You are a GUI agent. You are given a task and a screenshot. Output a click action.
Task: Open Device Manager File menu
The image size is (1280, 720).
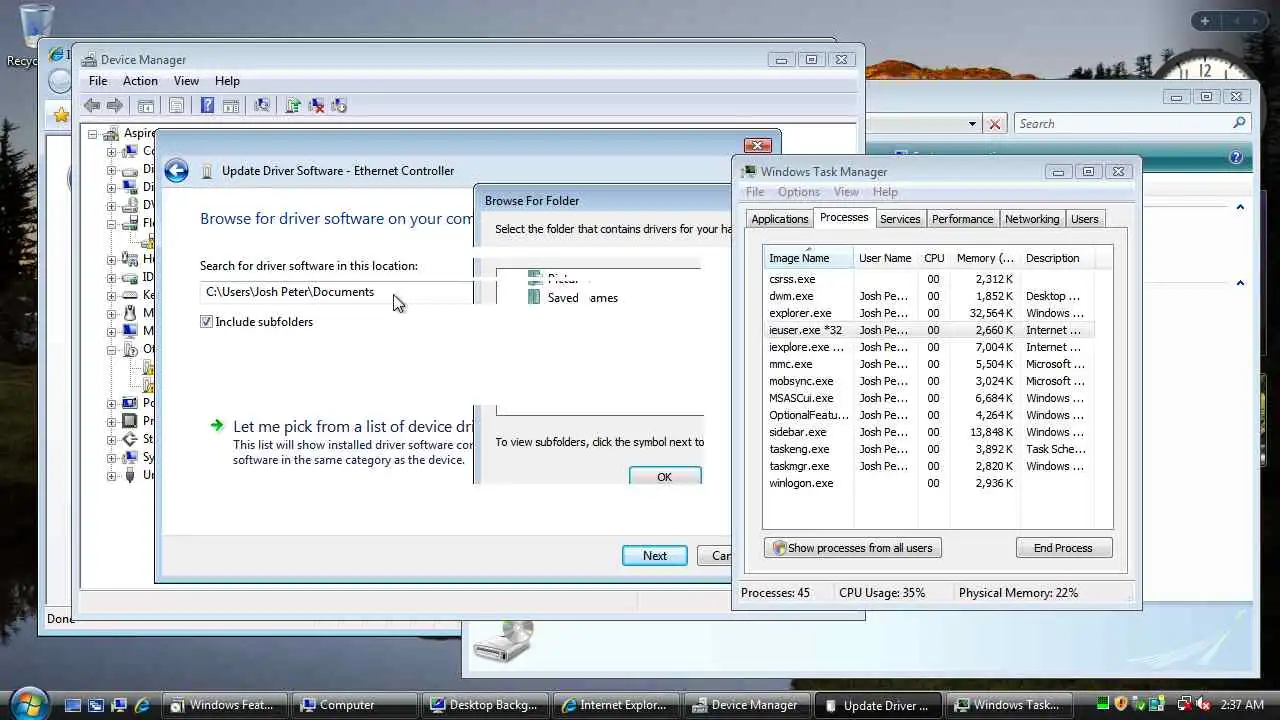[98, 81]
